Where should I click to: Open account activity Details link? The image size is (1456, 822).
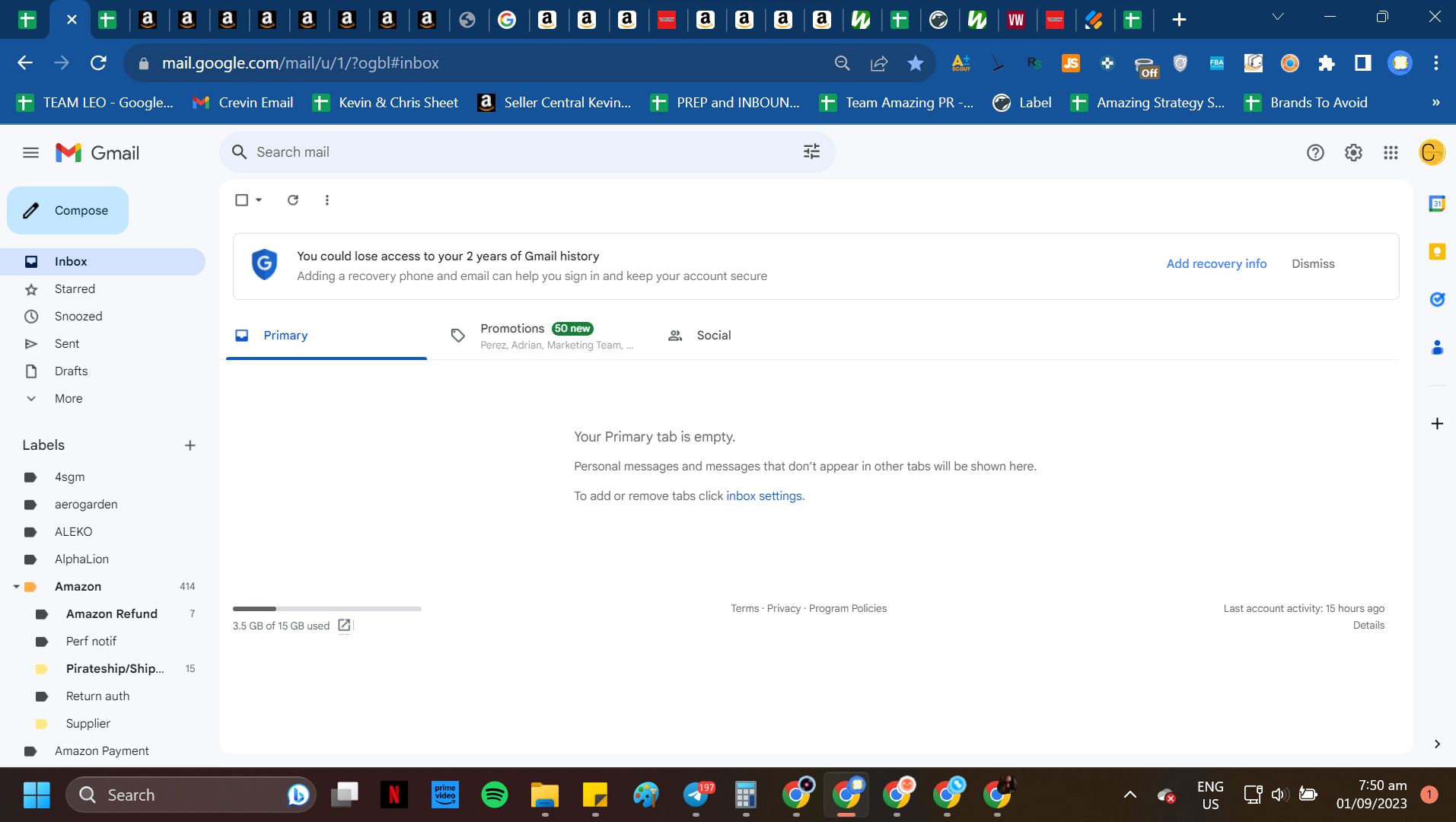(1368, 626)
